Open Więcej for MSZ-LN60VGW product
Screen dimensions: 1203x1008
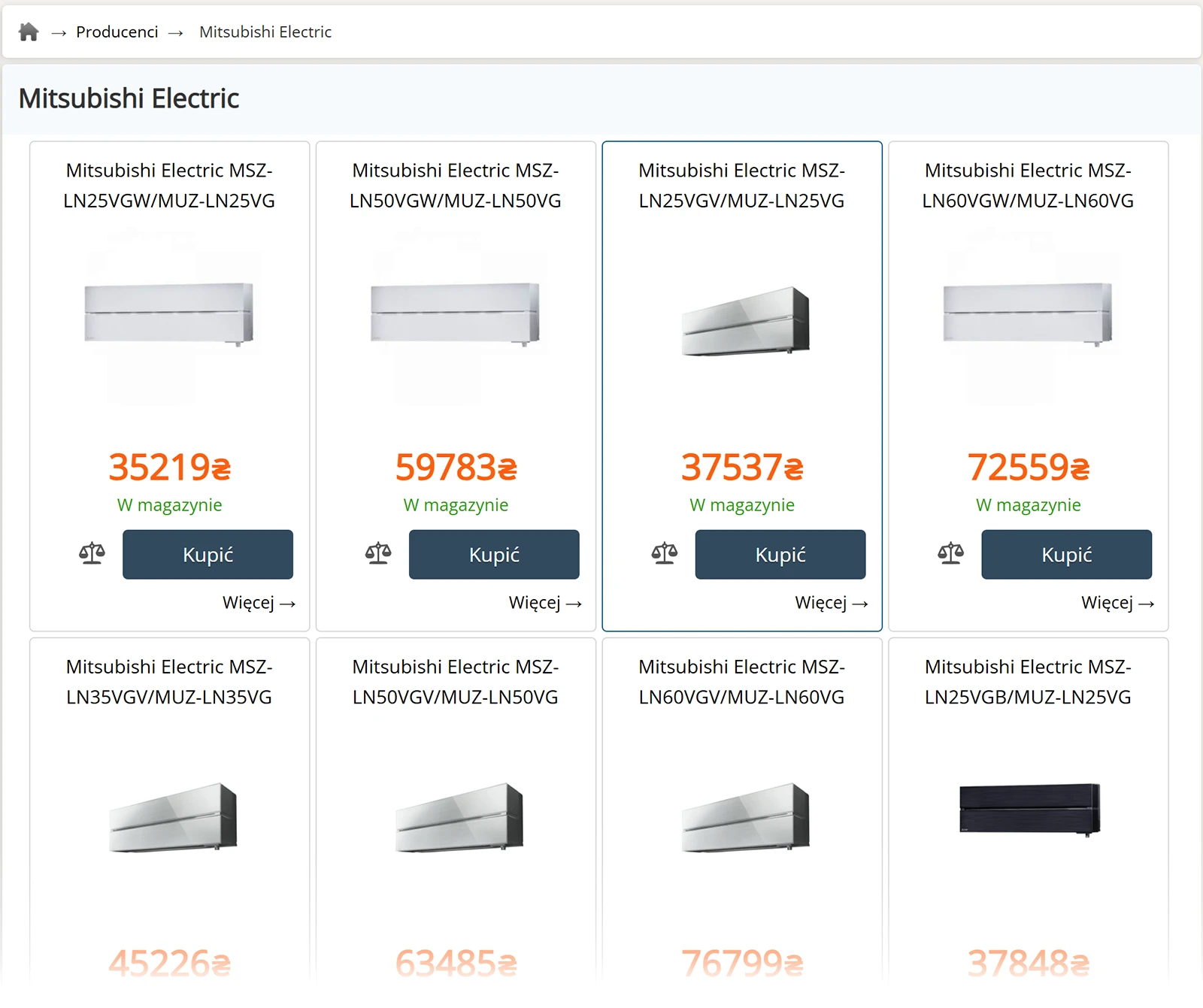click(1117, 603)
